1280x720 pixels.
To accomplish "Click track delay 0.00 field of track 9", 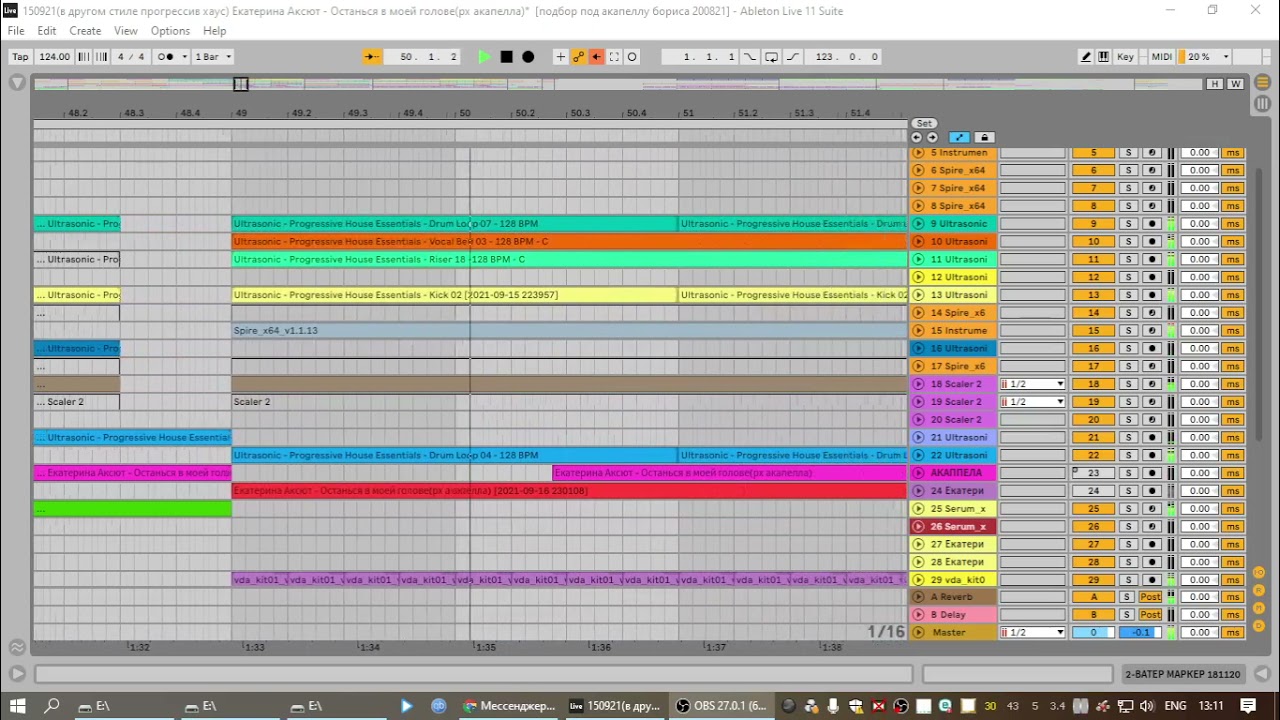I will pos(1199,224).
